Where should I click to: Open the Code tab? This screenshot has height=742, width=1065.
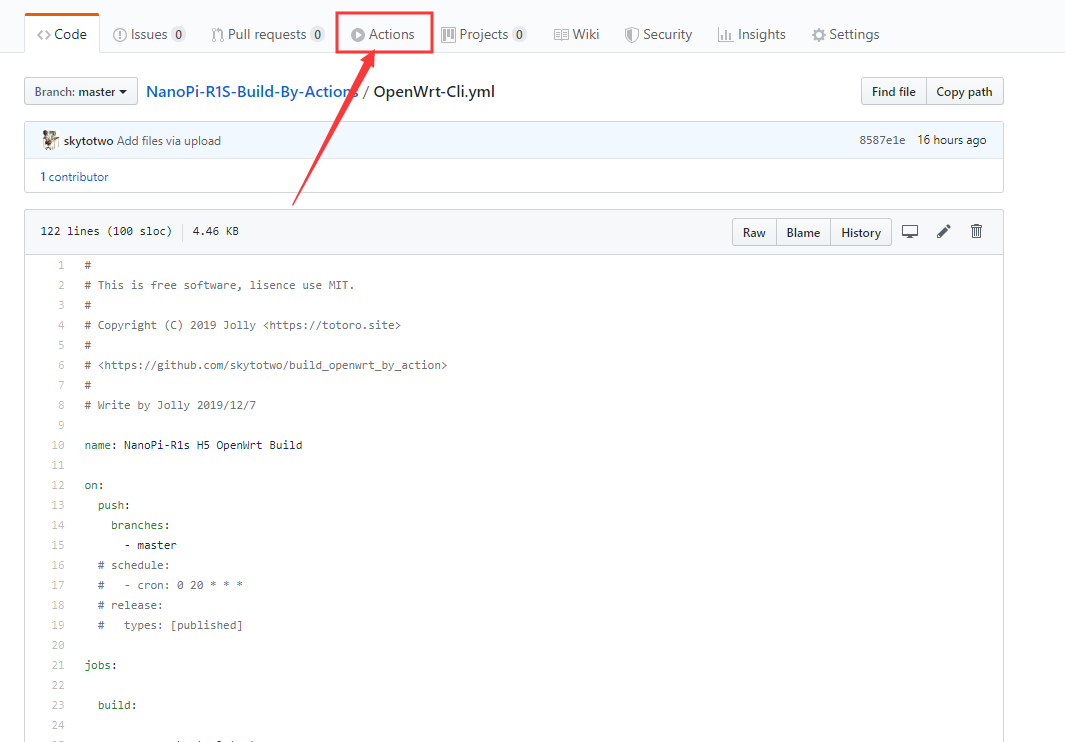pos(62,34)
